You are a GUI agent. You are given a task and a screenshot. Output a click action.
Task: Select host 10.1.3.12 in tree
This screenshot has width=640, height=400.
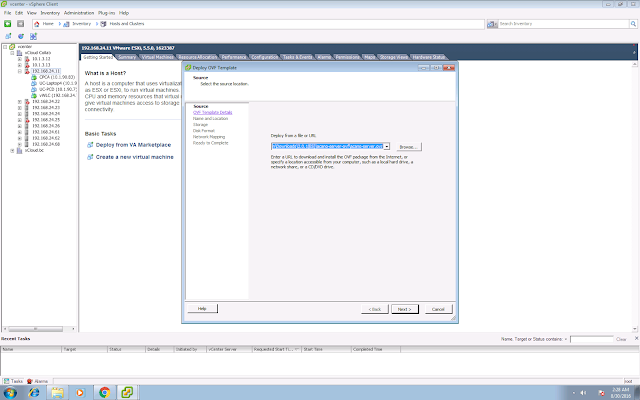click(x=41, y=59)
